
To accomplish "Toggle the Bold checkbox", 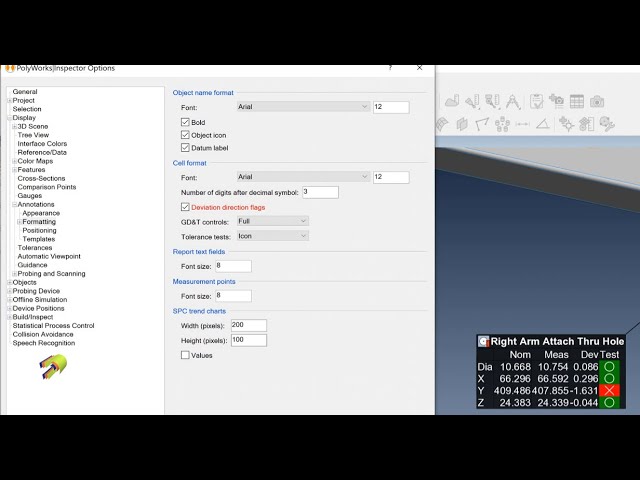I will pos(185,122).
